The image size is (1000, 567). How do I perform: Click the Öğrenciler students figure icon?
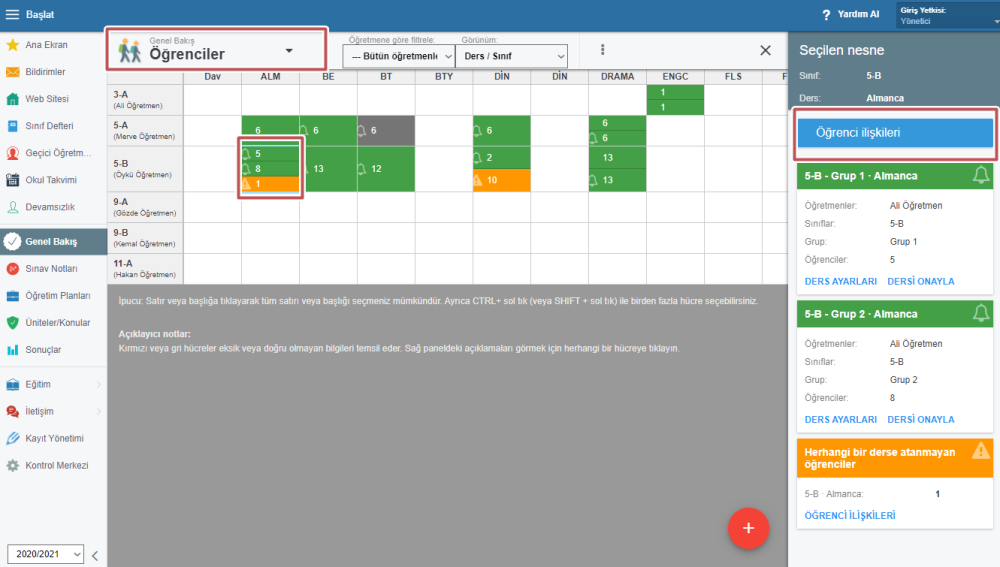(x=129, y=50)
